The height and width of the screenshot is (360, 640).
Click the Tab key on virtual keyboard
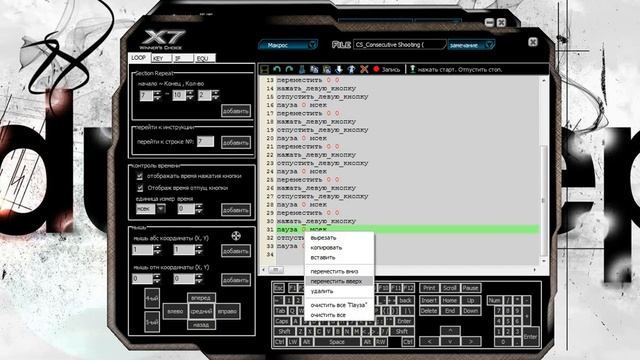[280, 311]
